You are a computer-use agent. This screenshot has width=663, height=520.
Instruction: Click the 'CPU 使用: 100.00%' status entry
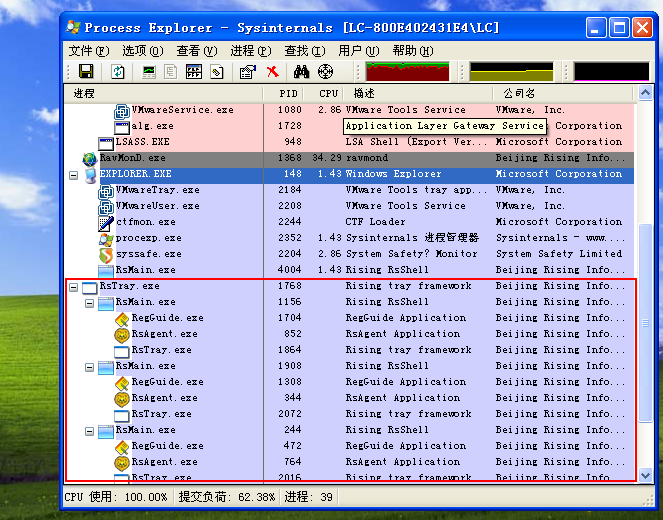(116, 497)
